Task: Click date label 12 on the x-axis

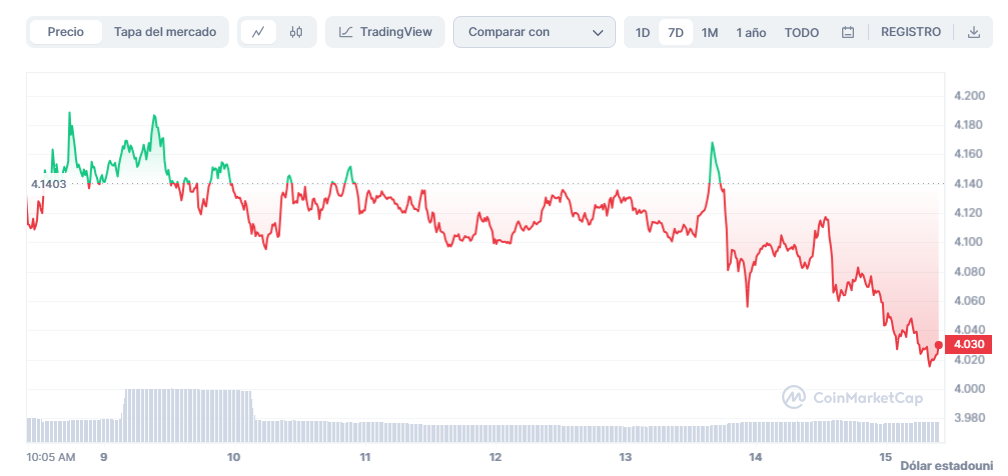Action: [495, 457]
